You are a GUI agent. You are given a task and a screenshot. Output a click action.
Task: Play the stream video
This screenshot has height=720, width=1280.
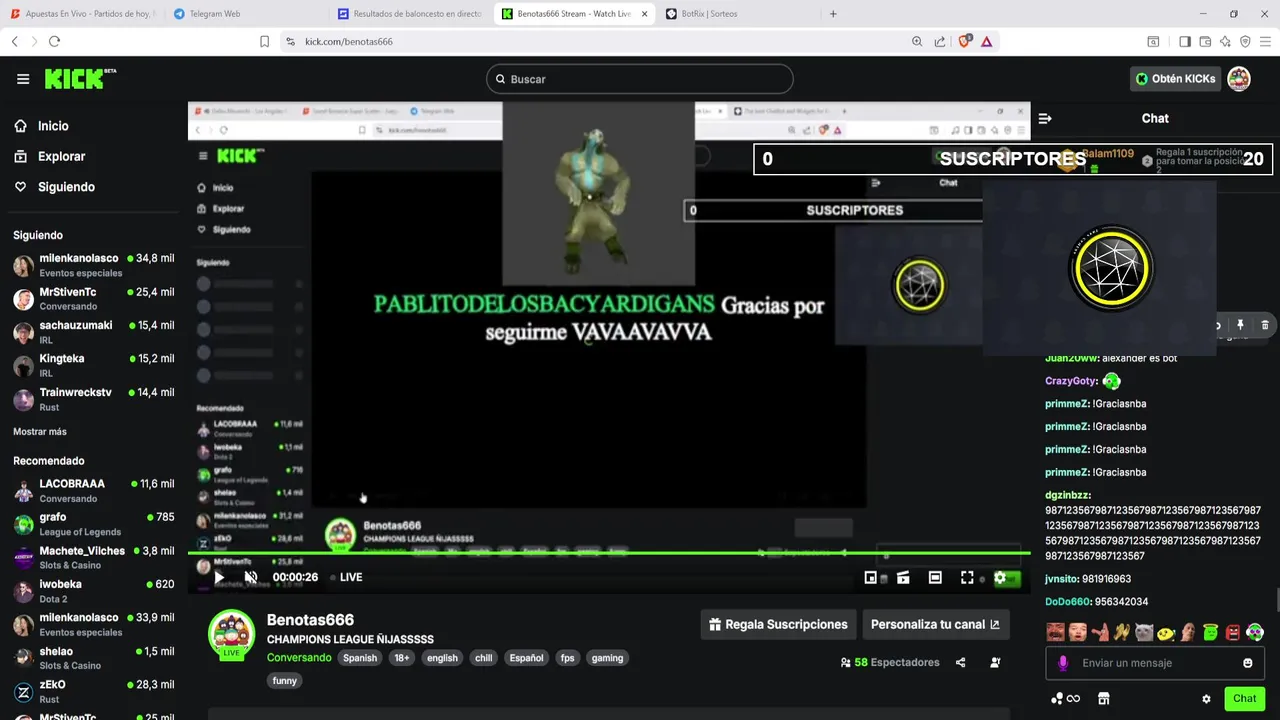(x=219, y=577)
